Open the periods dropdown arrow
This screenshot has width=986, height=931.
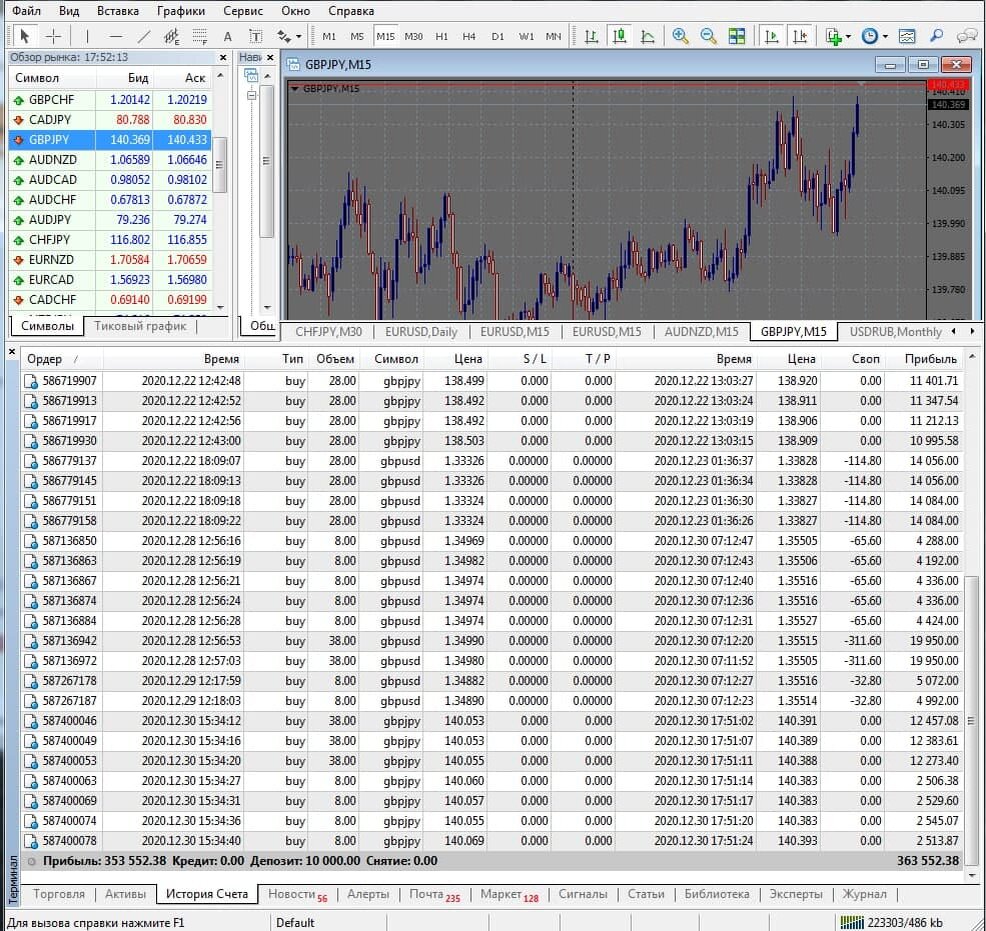tap(885, 37)
